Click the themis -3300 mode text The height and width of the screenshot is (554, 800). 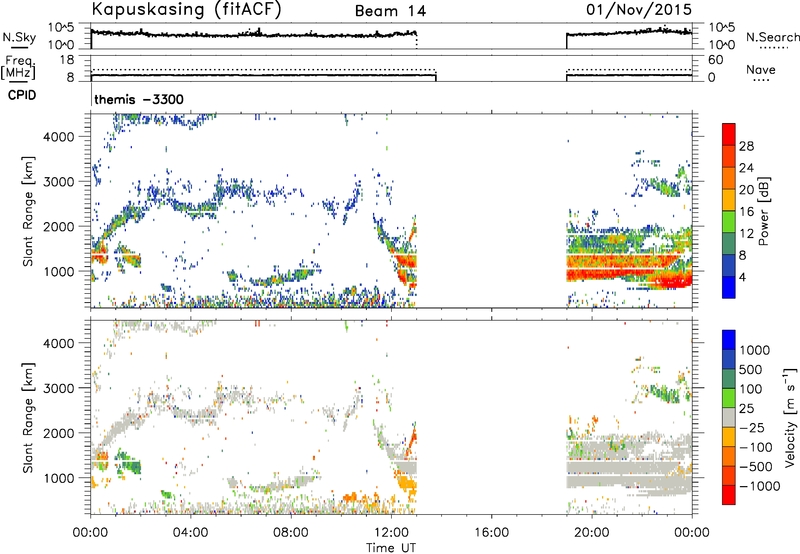click(139, 99)
